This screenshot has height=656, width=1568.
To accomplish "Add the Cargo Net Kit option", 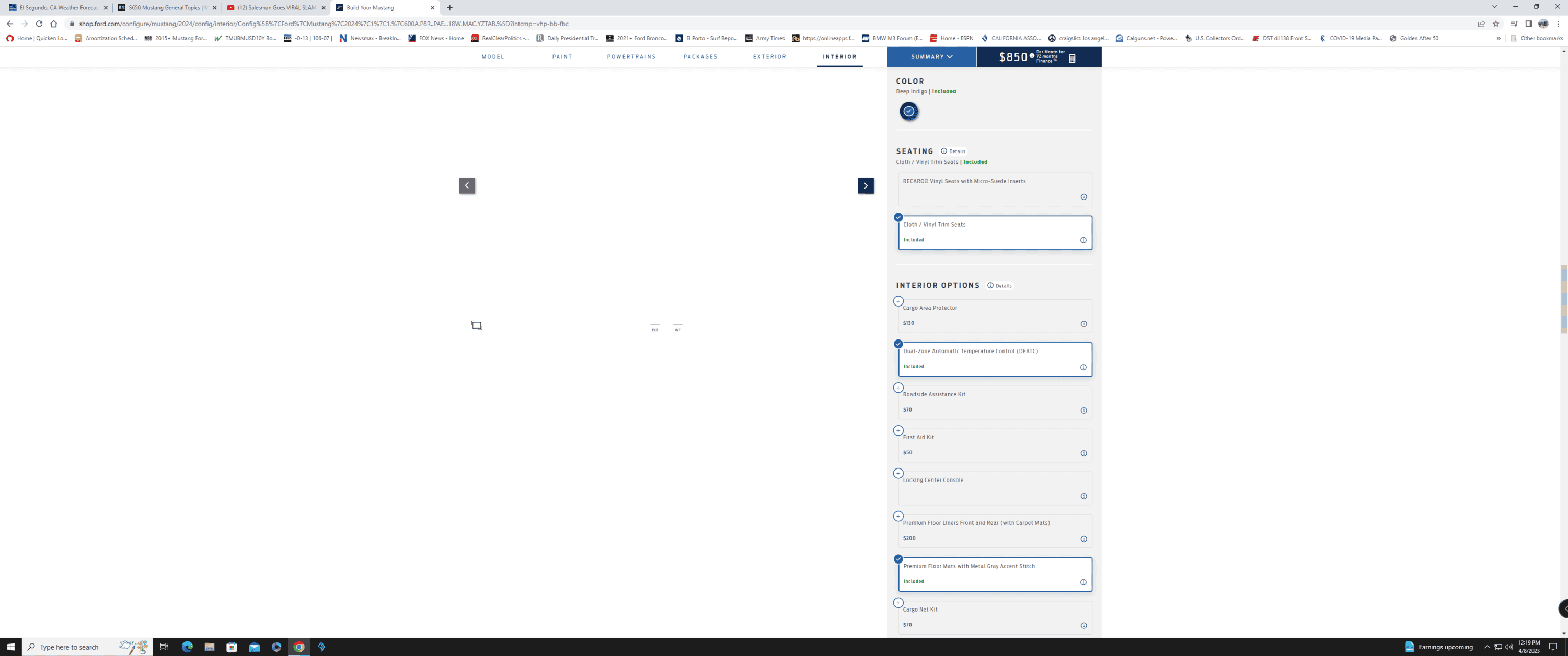I will tap(898, 602).
